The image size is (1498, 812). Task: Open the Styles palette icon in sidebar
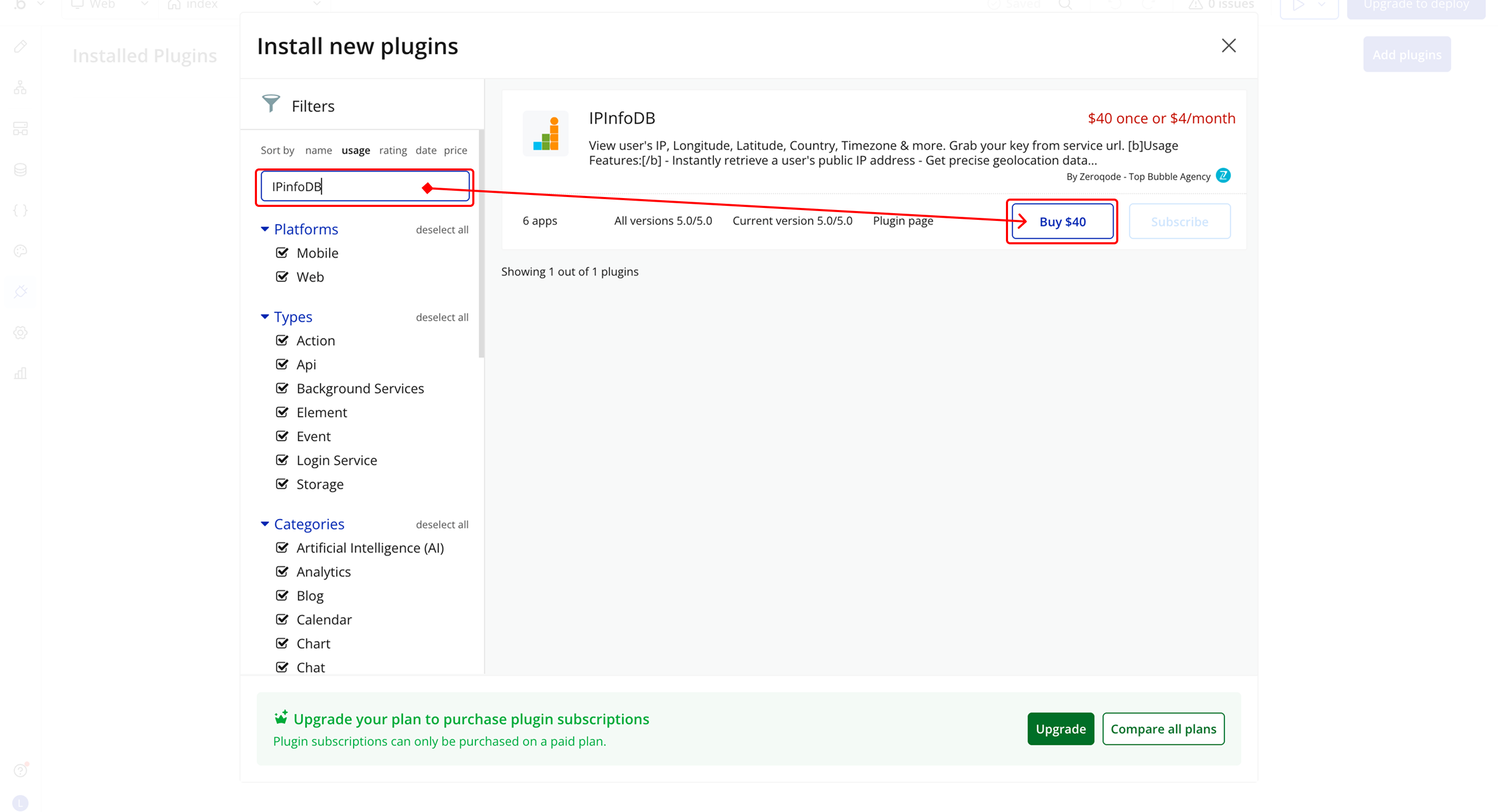[20, 251]
